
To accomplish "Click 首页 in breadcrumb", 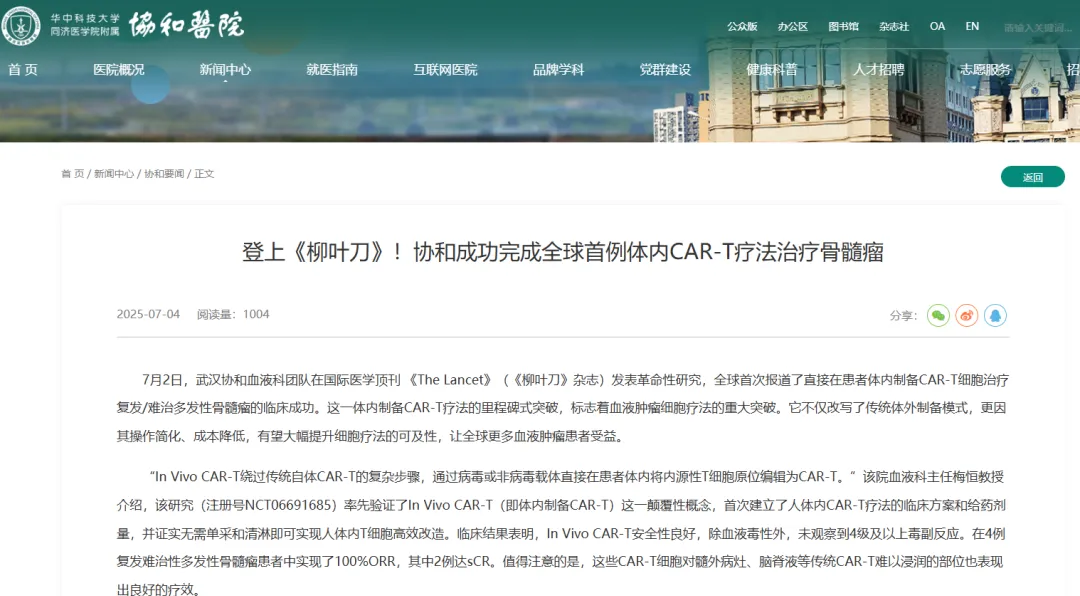I will [x=72, y=174].
